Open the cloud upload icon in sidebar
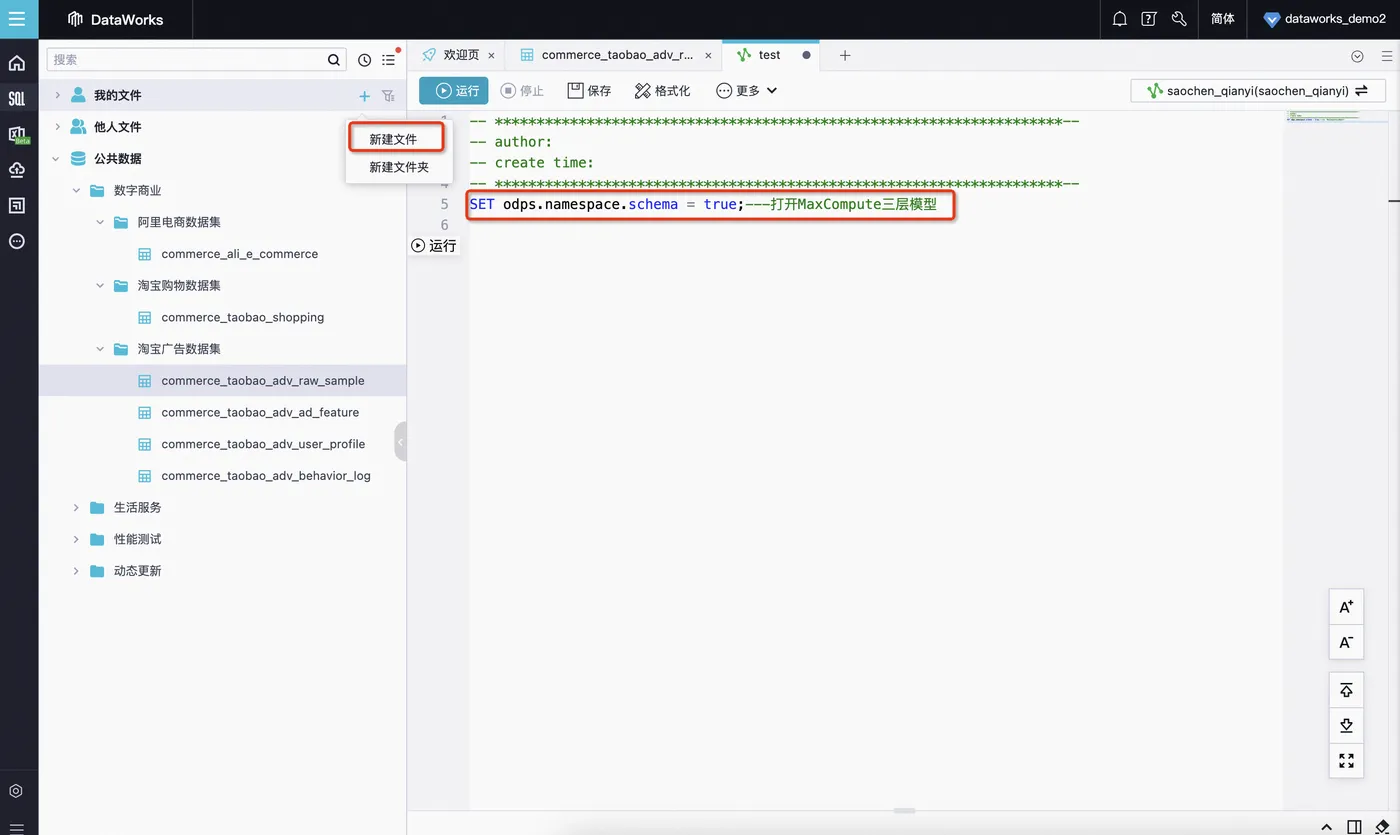The width and height of the screenshot is (1400, 835). point(17,169)
